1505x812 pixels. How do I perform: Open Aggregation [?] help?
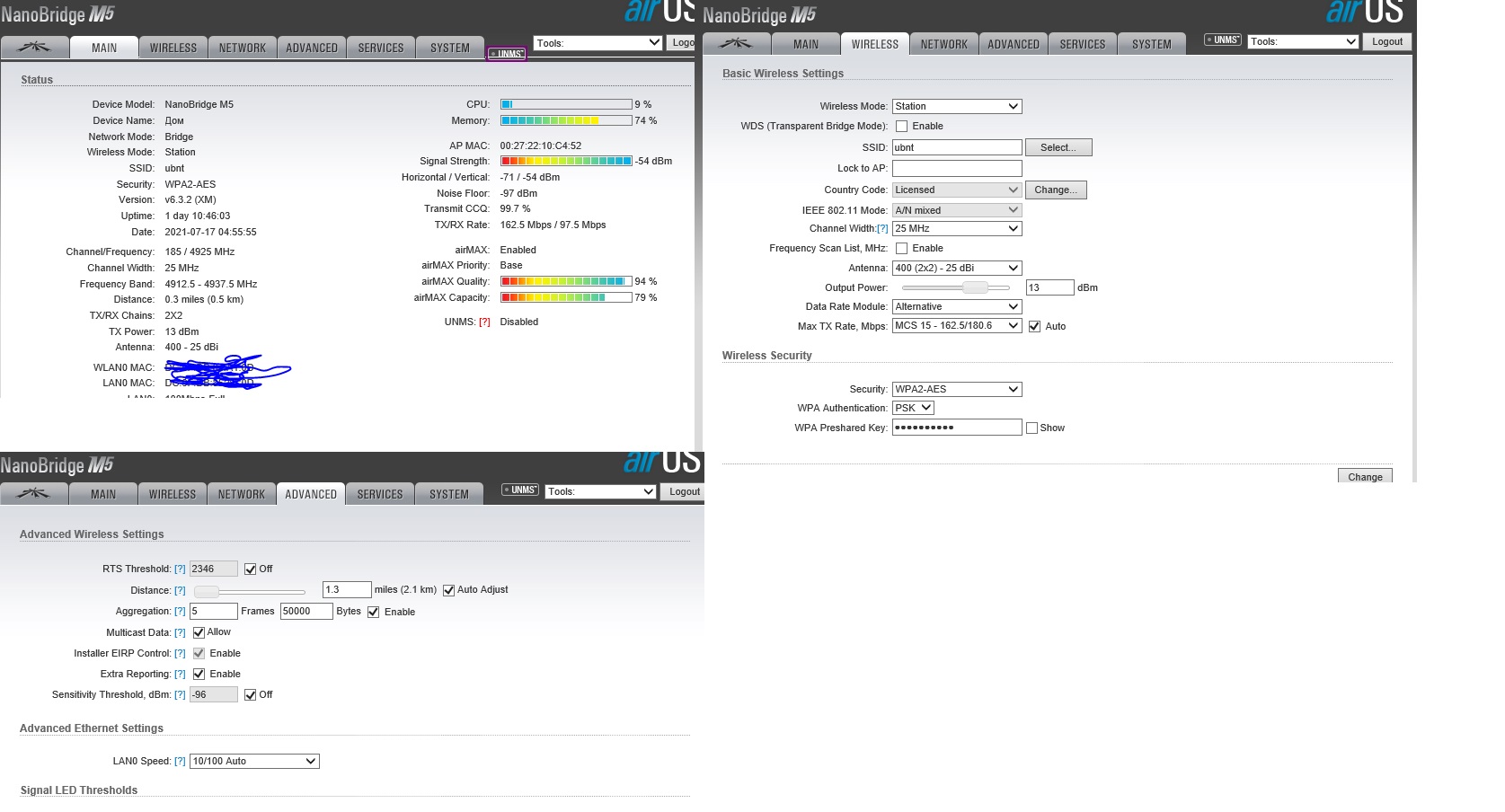pyautogui.click(x=180, y=612)
